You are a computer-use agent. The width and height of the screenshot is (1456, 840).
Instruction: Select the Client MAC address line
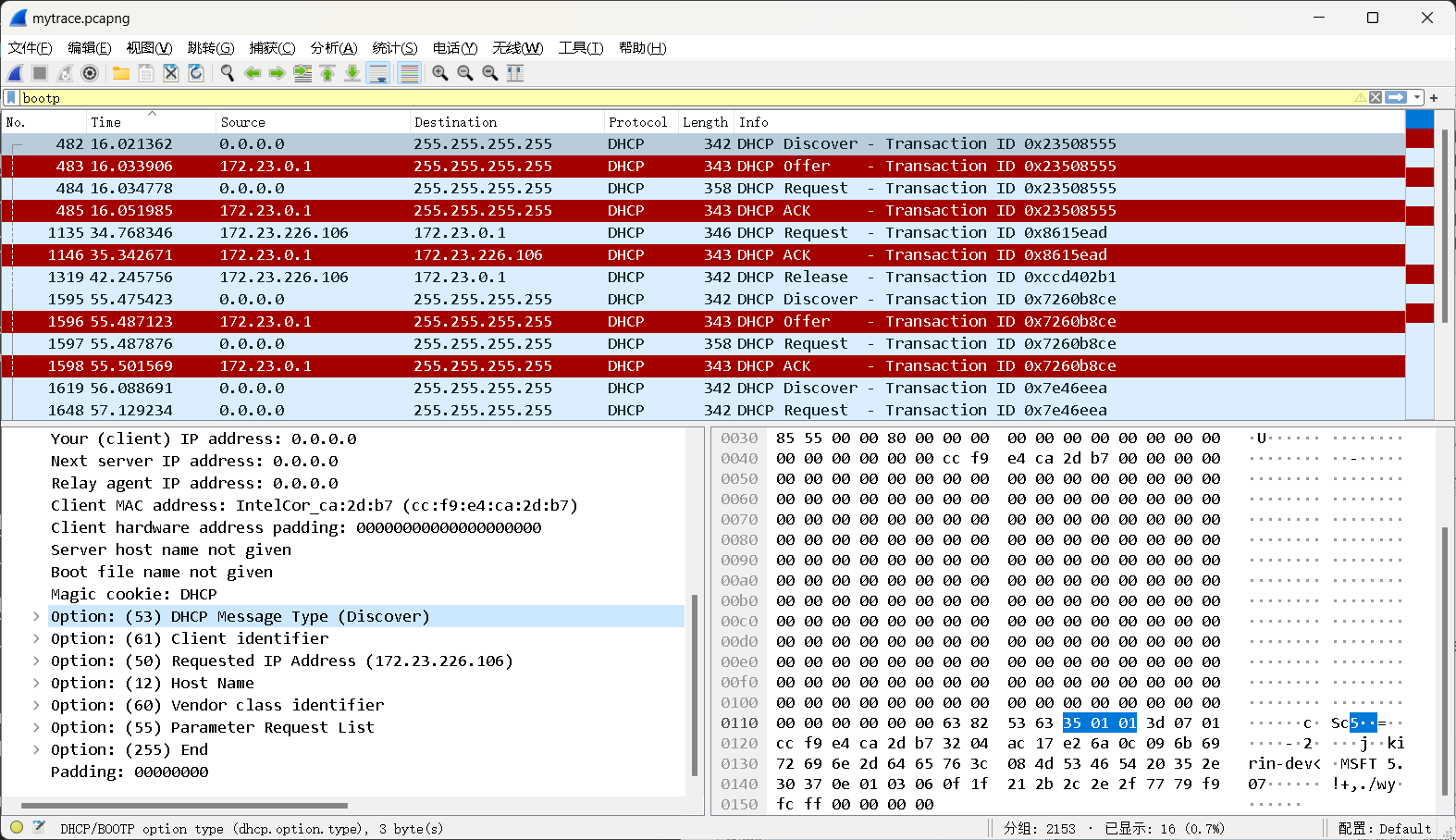point(315,505)
